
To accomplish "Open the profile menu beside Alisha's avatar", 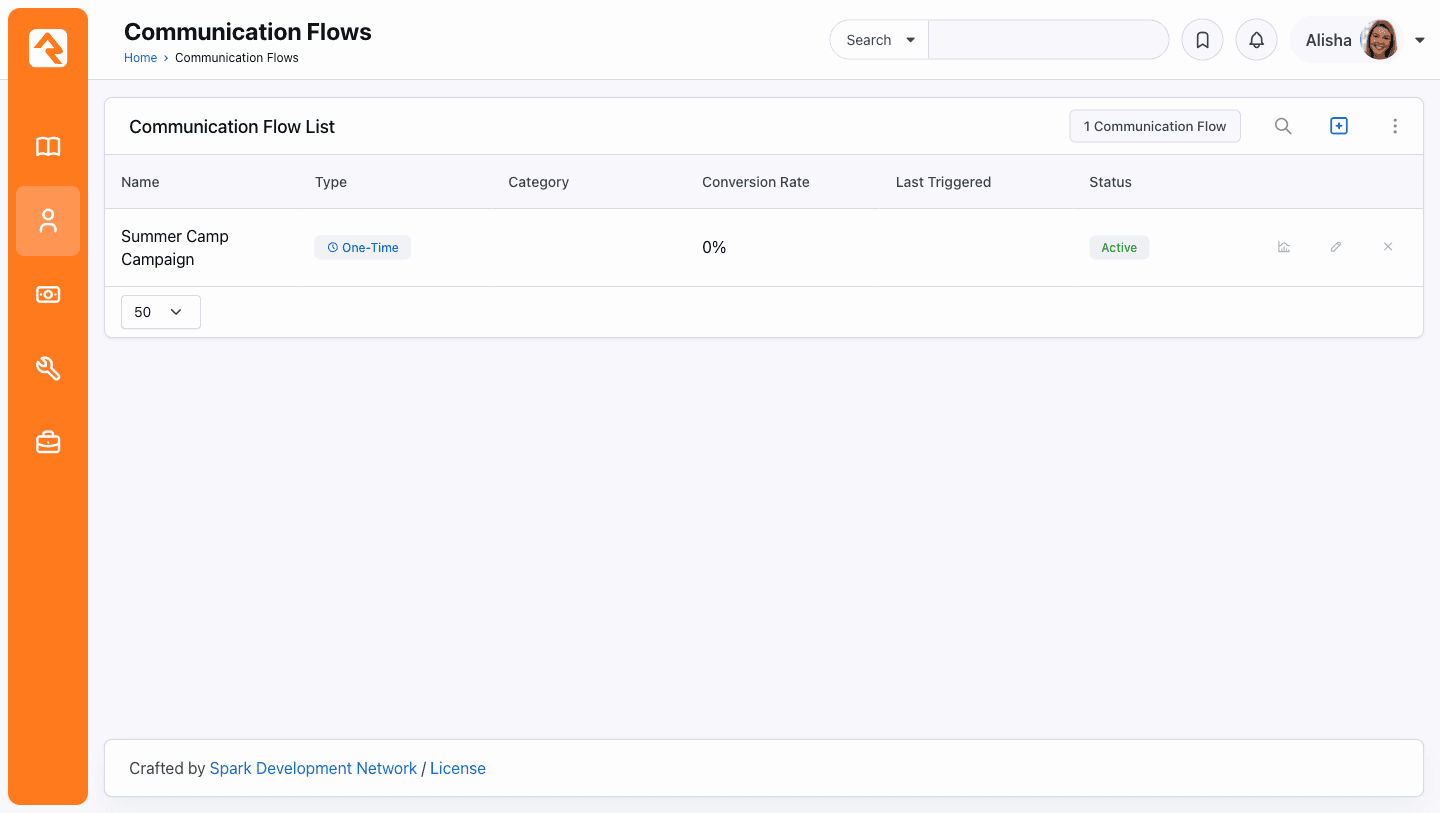I will [1419, 39].
